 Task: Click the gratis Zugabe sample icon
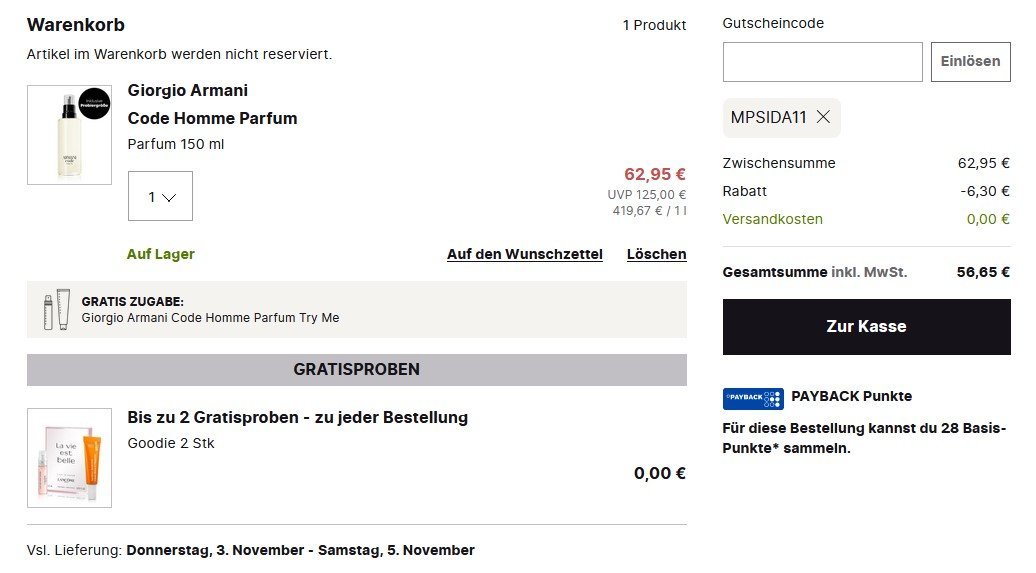[57, 309]
